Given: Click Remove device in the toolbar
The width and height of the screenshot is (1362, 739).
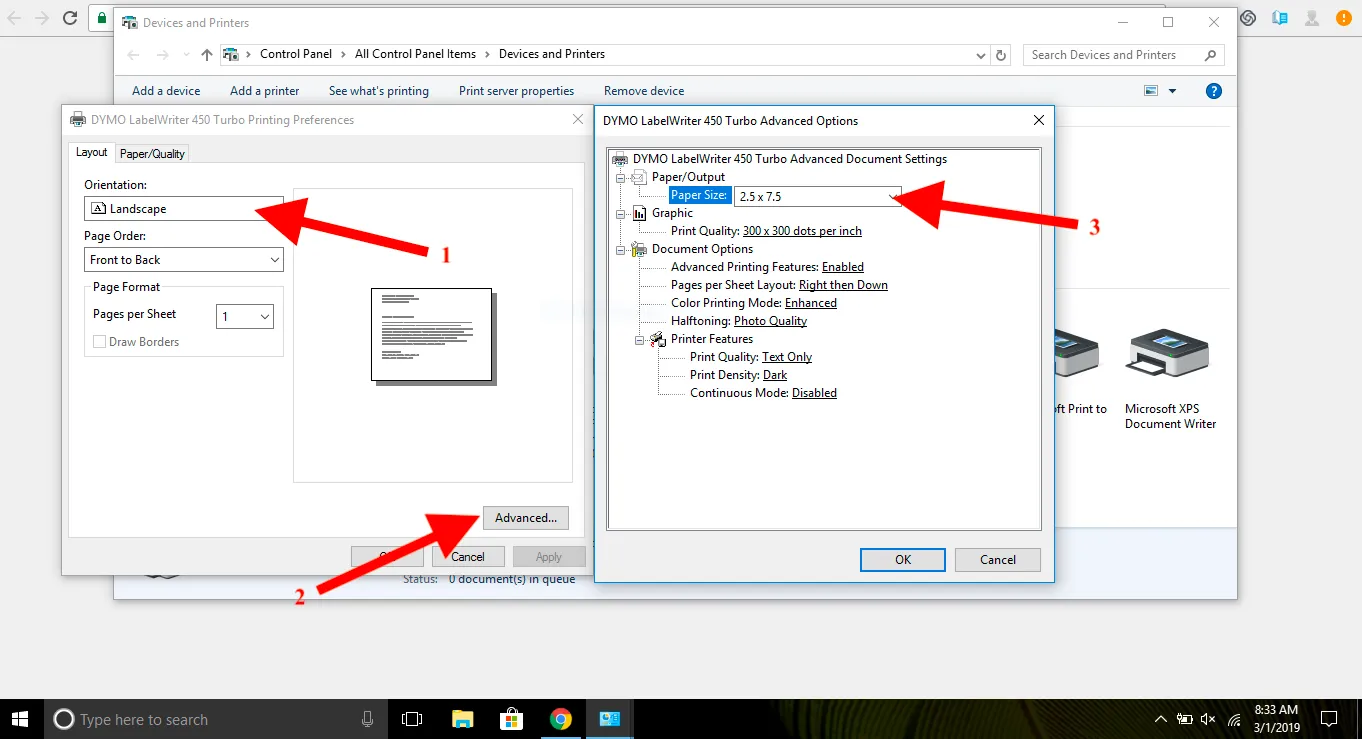Looking at the screenshot, I should (644, 91).
